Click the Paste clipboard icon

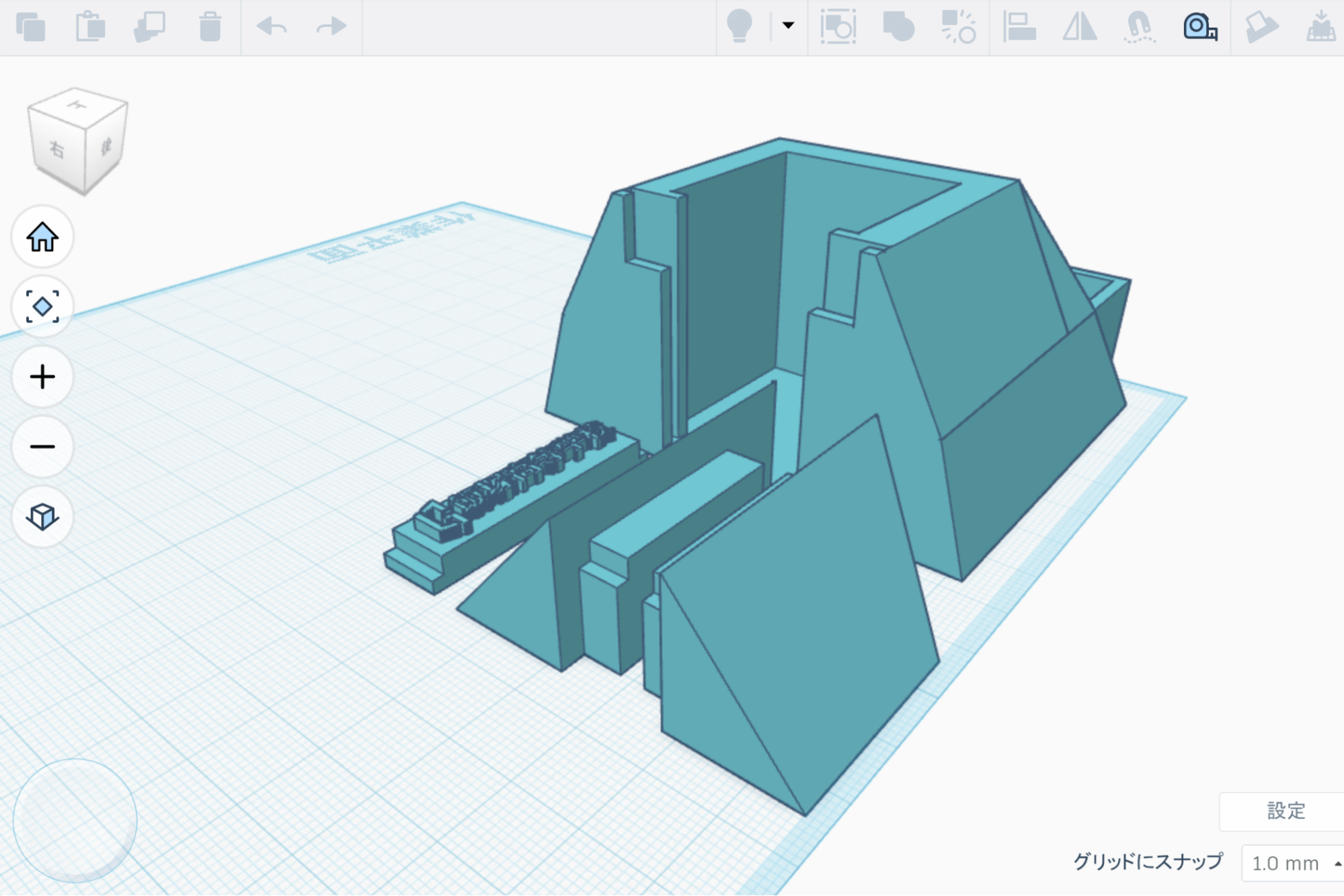[90, 27]
